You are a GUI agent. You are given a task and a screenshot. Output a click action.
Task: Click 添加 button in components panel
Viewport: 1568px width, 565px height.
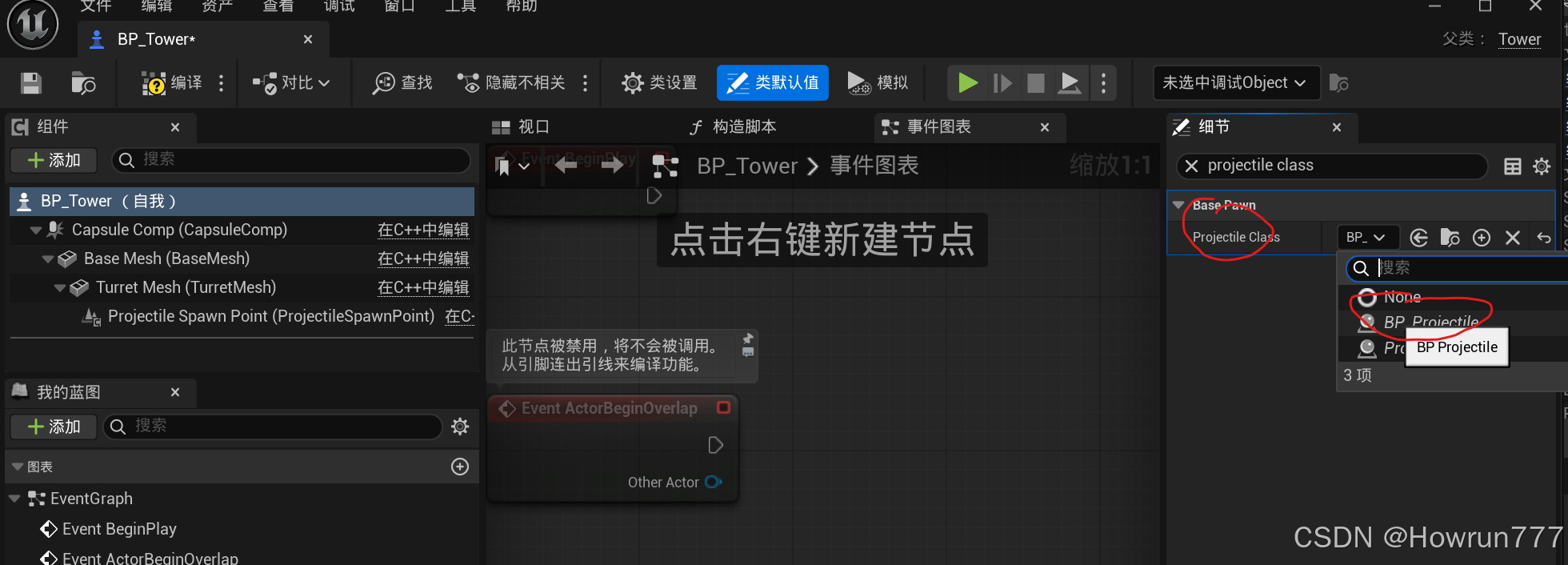point(54,160)
